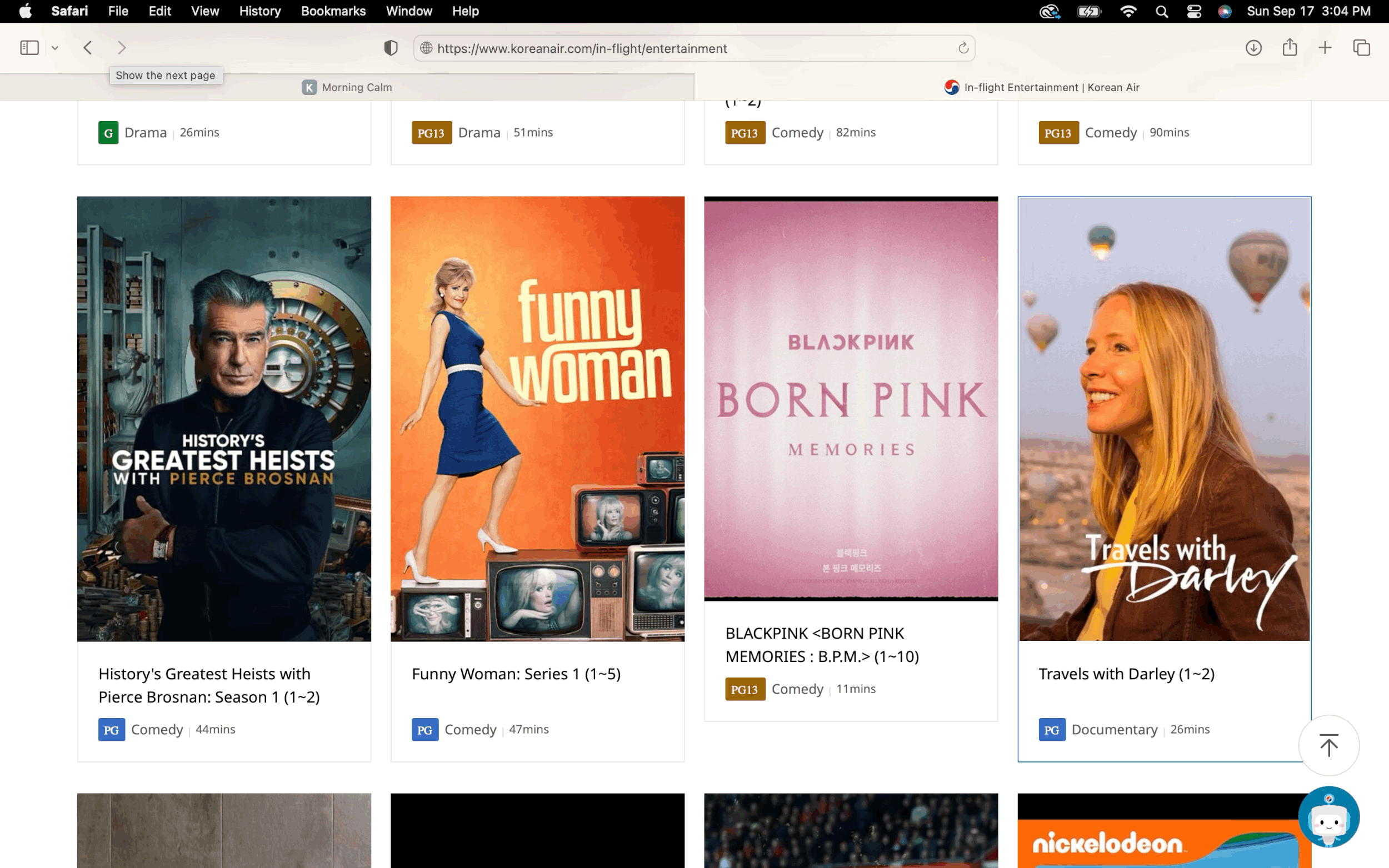Switch to the Morning Calm tab
The image size is (1389, 868).
pos(347,87)
